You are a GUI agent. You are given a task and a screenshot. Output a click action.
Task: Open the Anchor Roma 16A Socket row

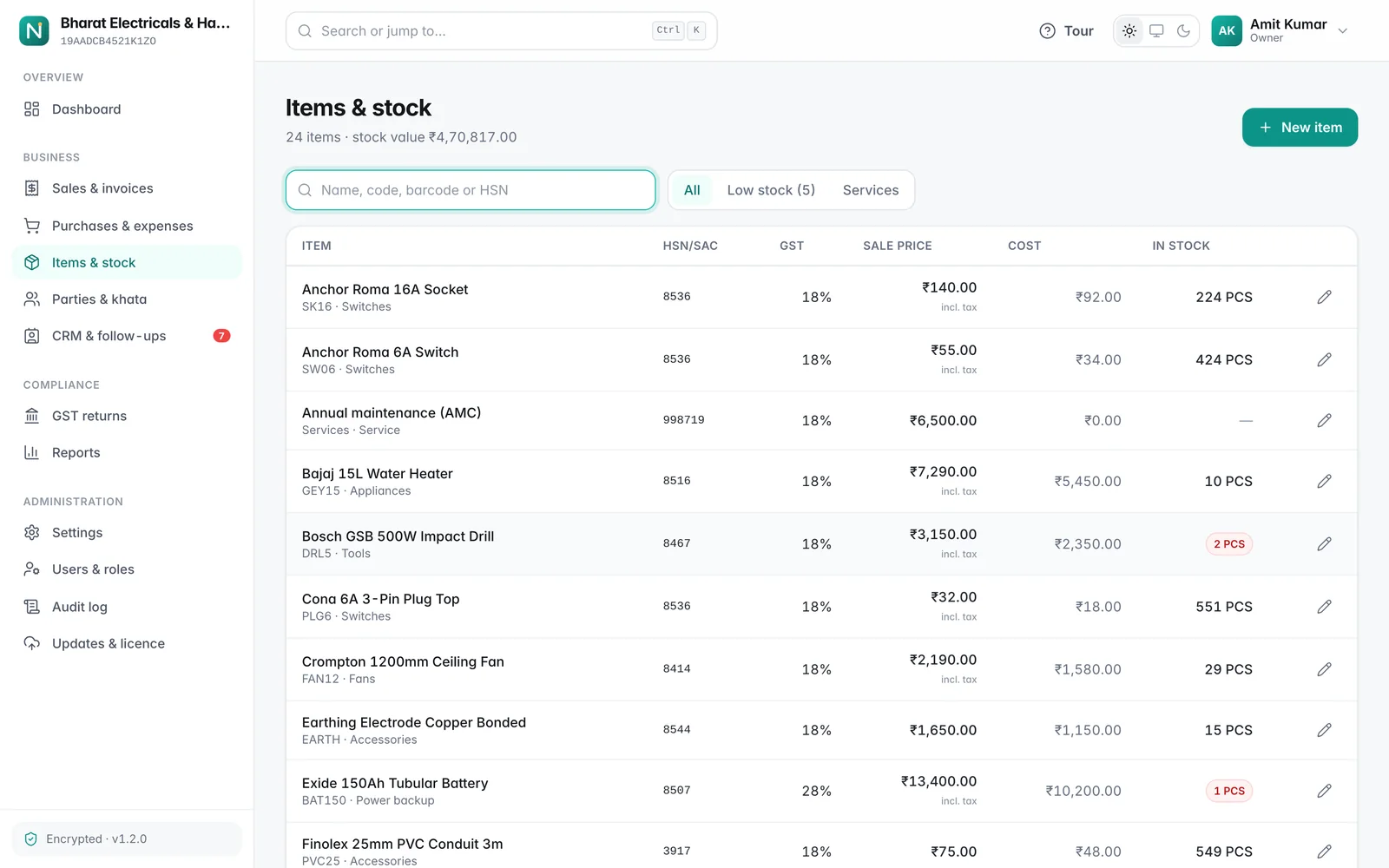821,297
